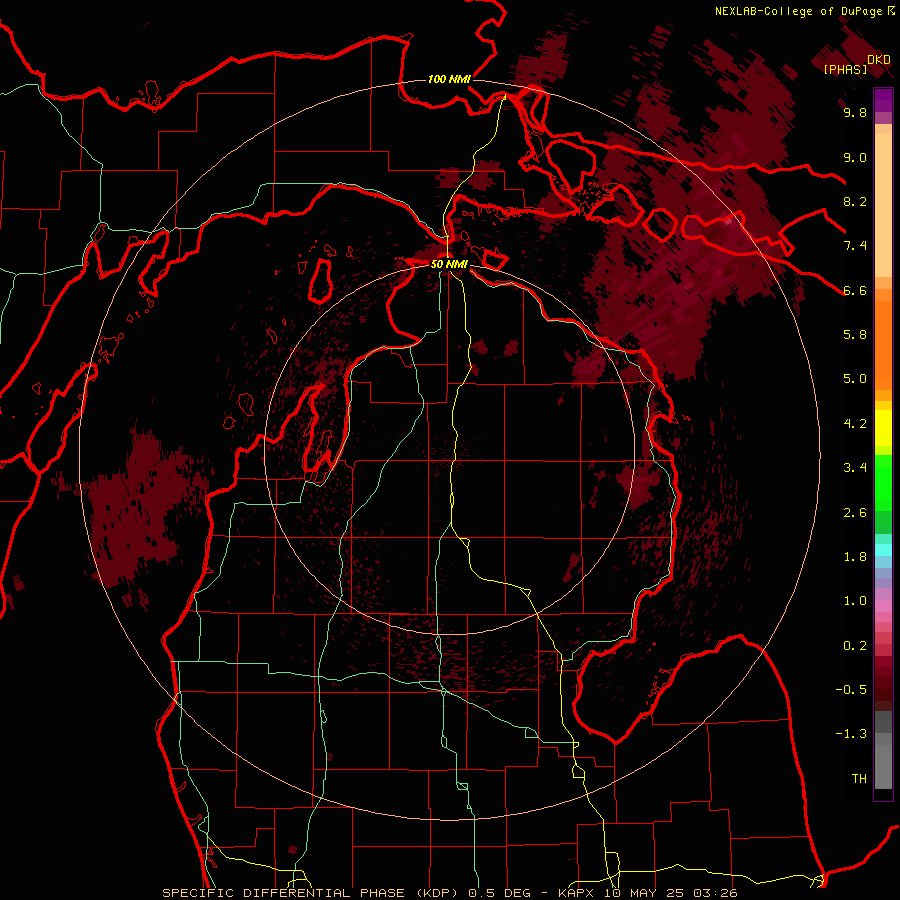Viewport: 900px width, 900px height.
Task: Click the yellow segment of the color bar
Action: tap(883, 428)
